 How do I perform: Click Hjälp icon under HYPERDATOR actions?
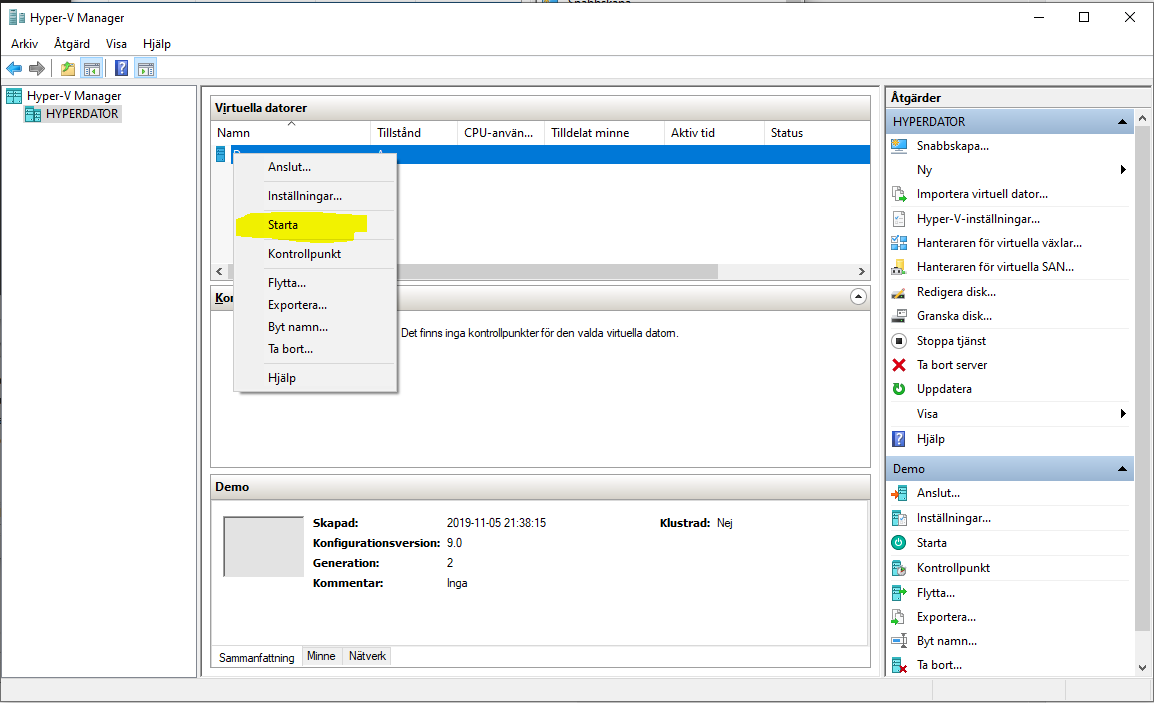coord(899,439)
